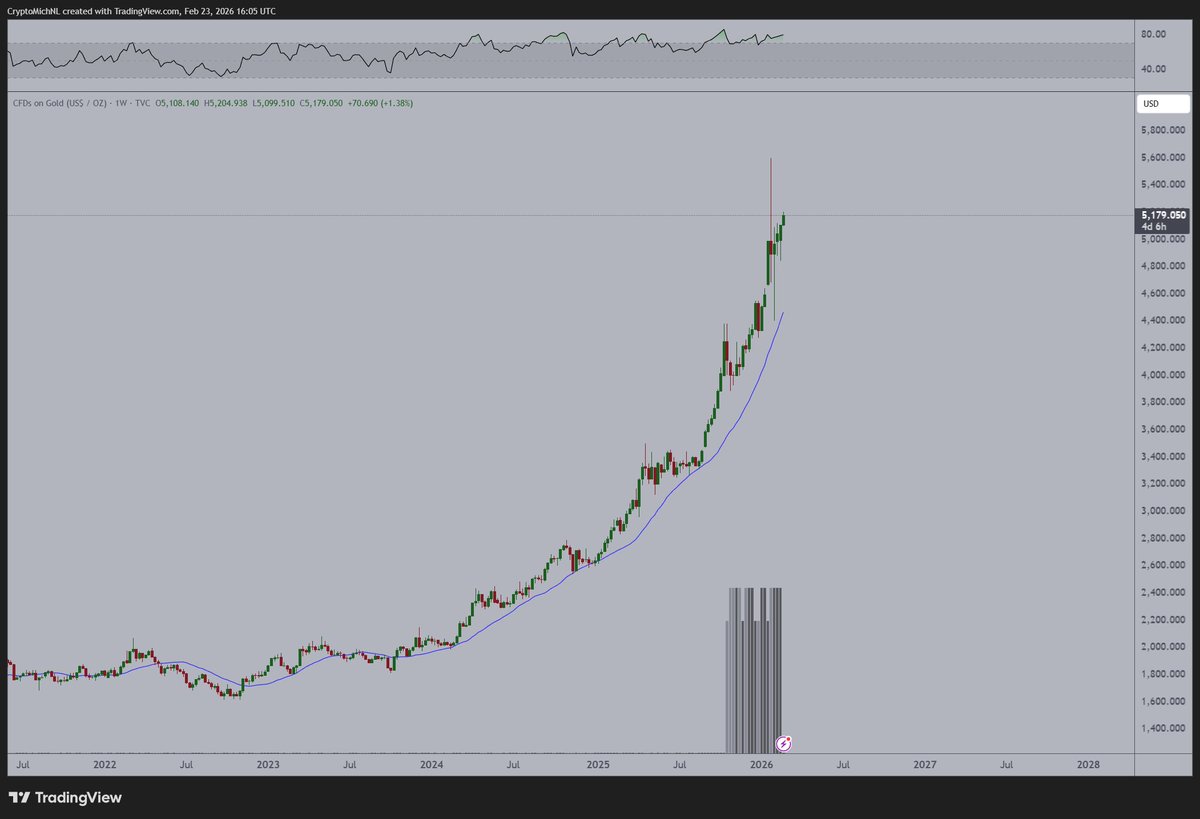The height and width of the screenshot is (819, 1200).
Task: Click the low value L5,099.510
Action: point(273,103)
